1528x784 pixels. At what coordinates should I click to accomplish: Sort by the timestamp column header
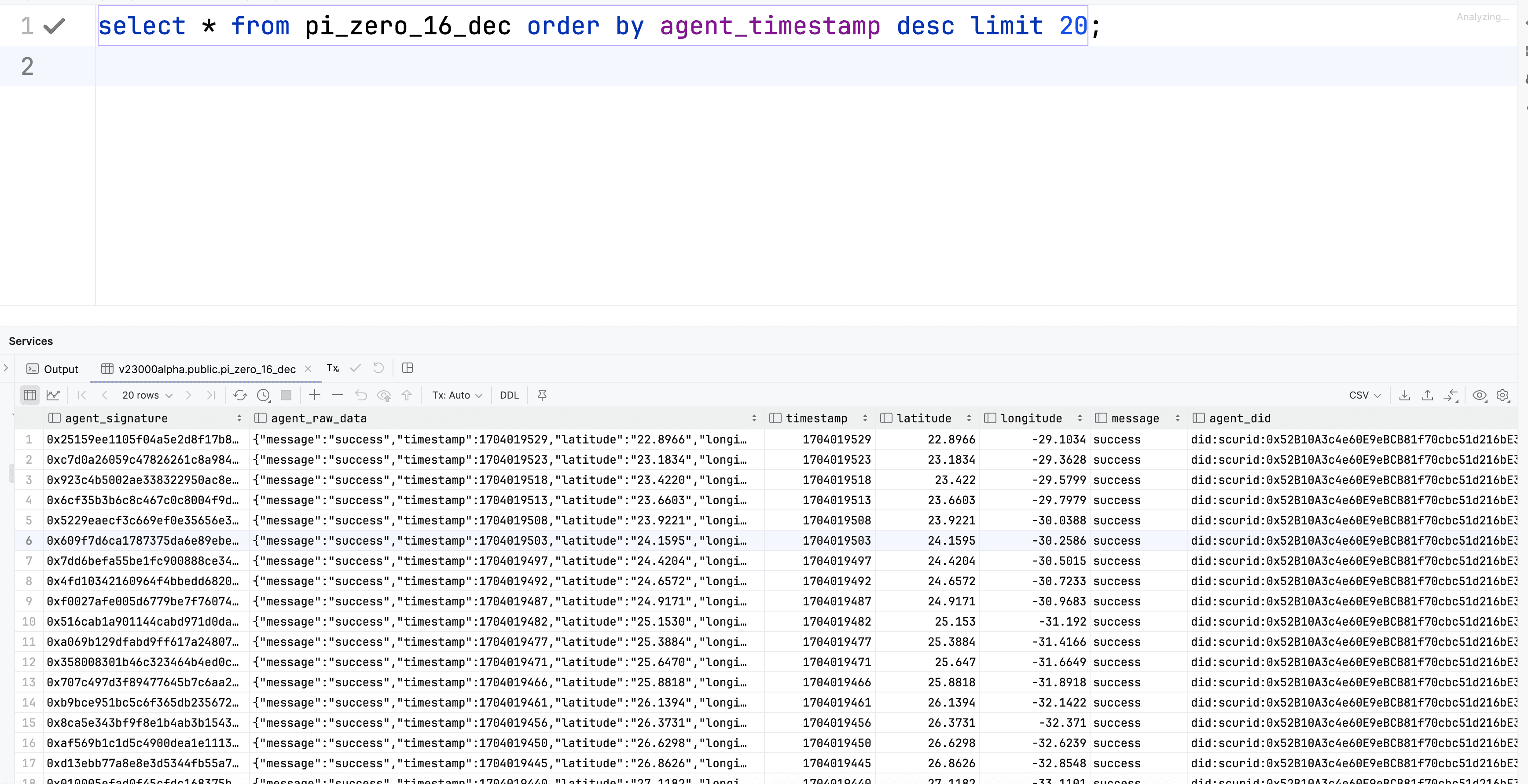816,418
